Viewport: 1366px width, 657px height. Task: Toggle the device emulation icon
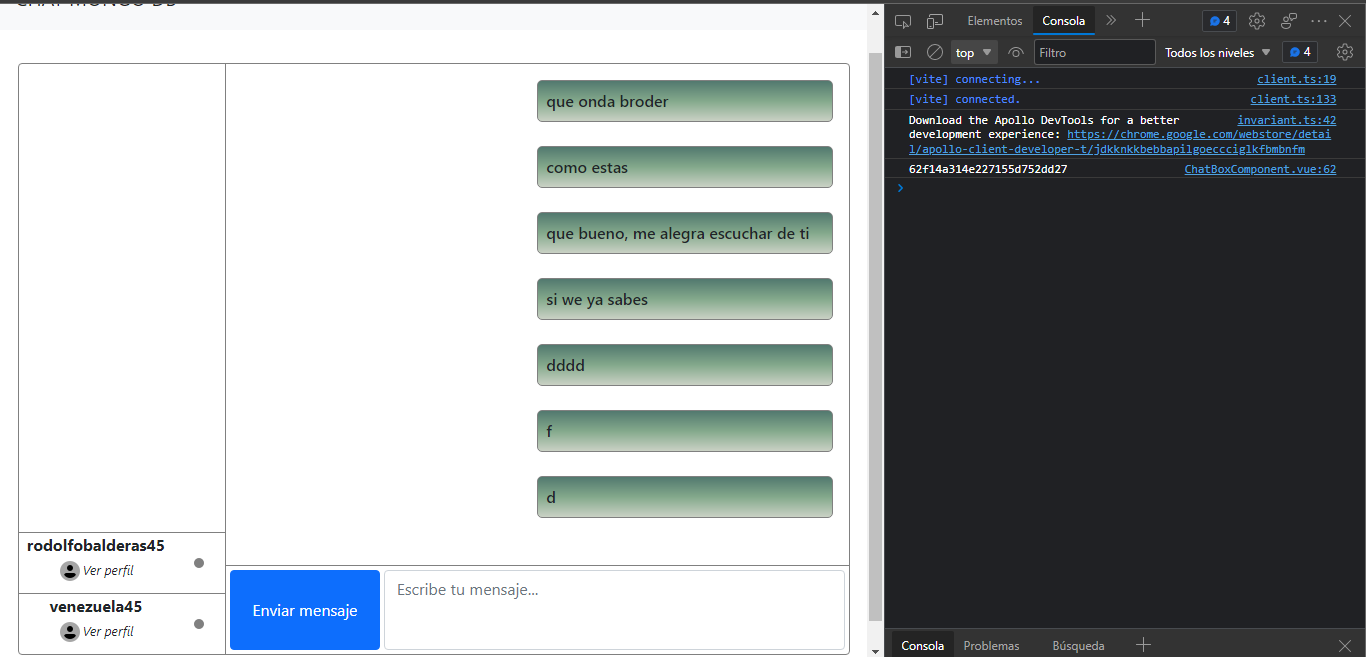[934, 20]
